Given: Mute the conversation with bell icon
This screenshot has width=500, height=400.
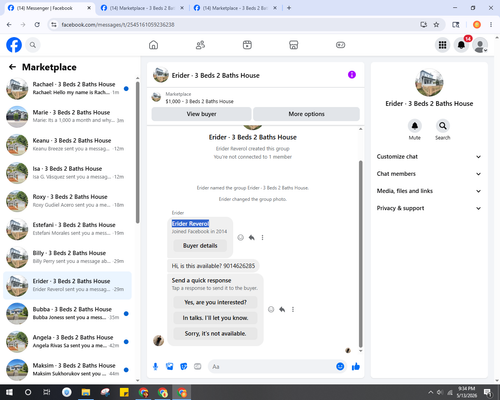Looking at the screenshot, I should point(415,126).
